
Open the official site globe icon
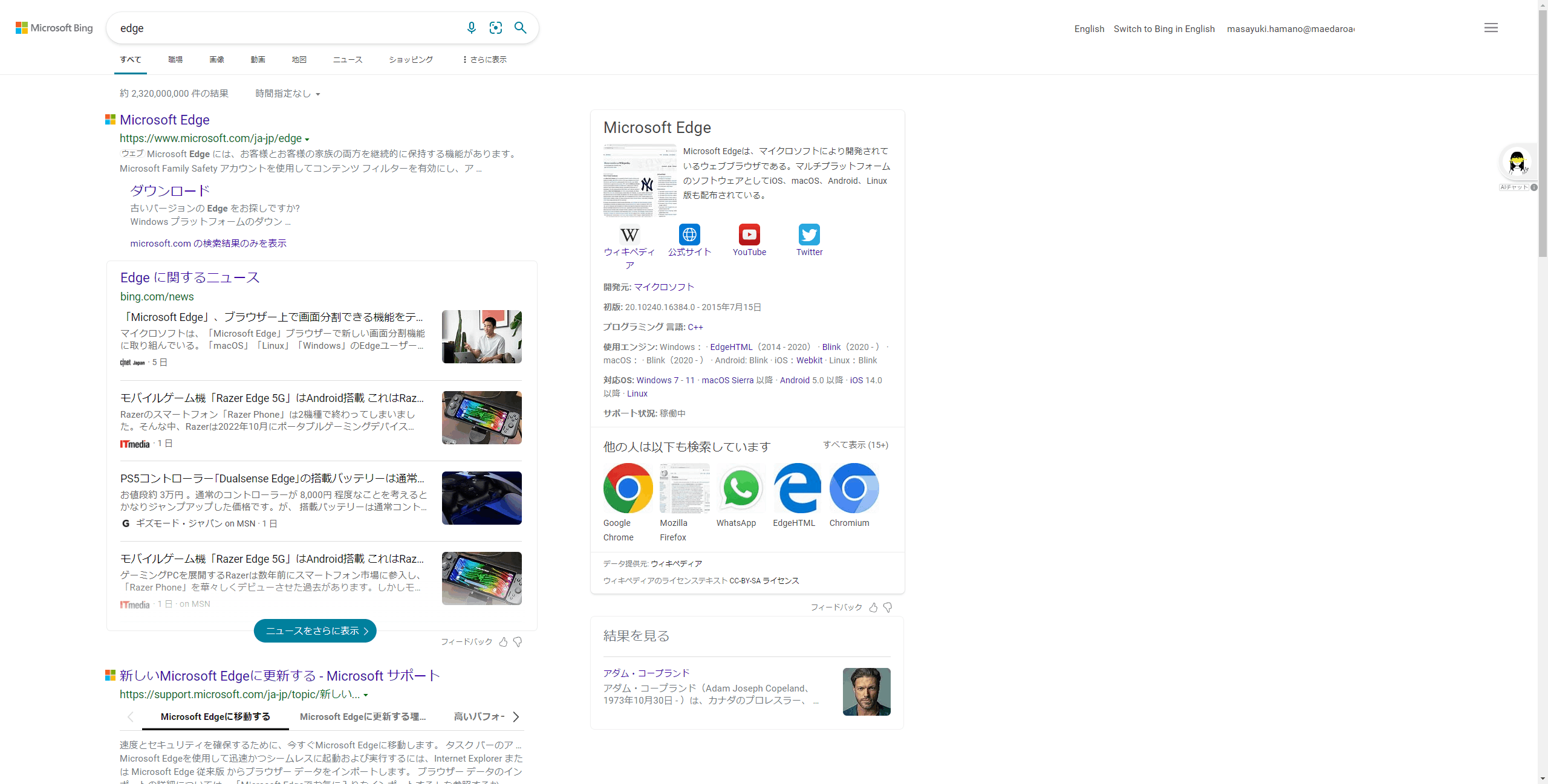[x=689, y=235]
